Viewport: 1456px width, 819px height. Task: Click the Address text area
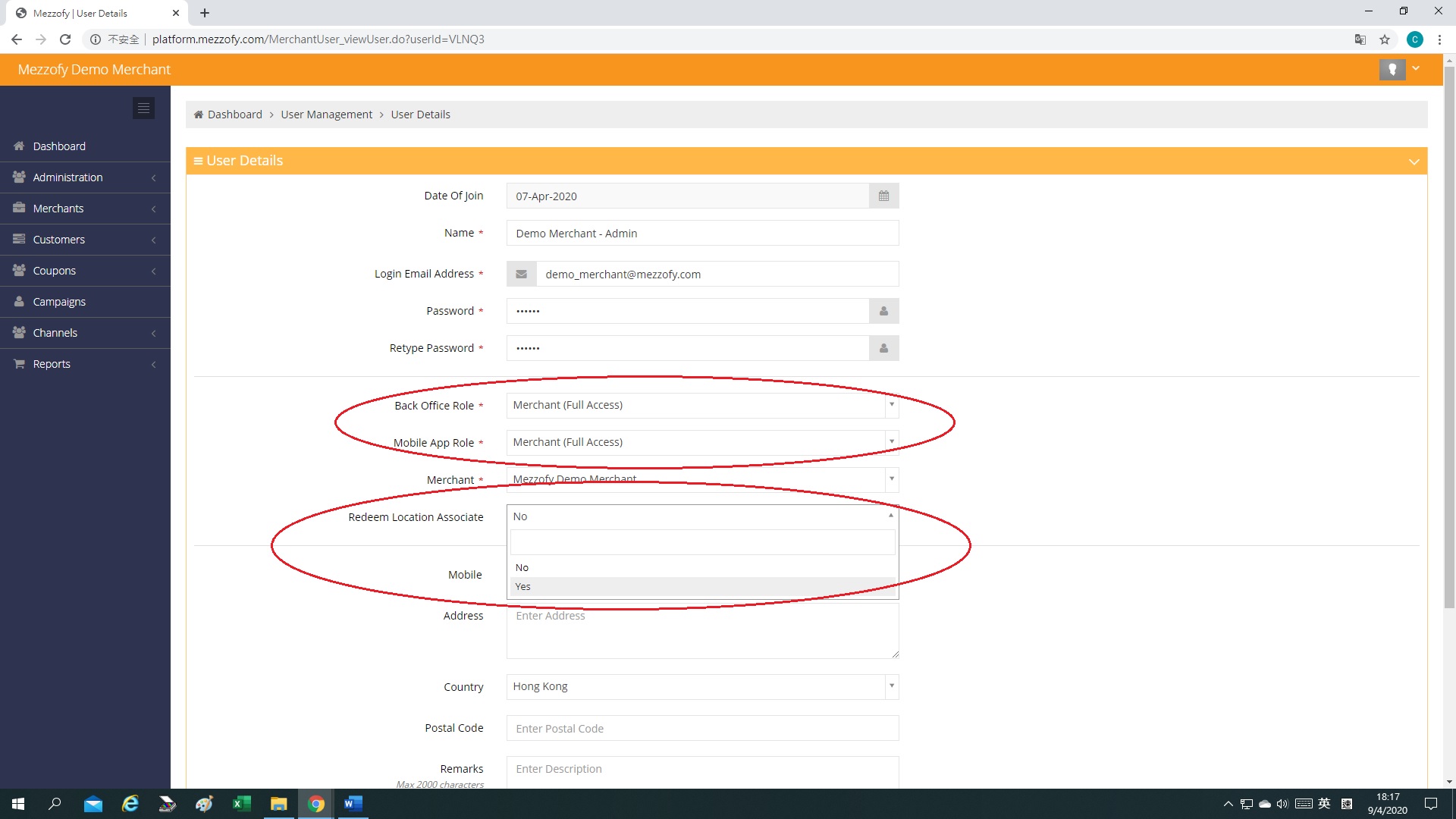click(702, 631)
